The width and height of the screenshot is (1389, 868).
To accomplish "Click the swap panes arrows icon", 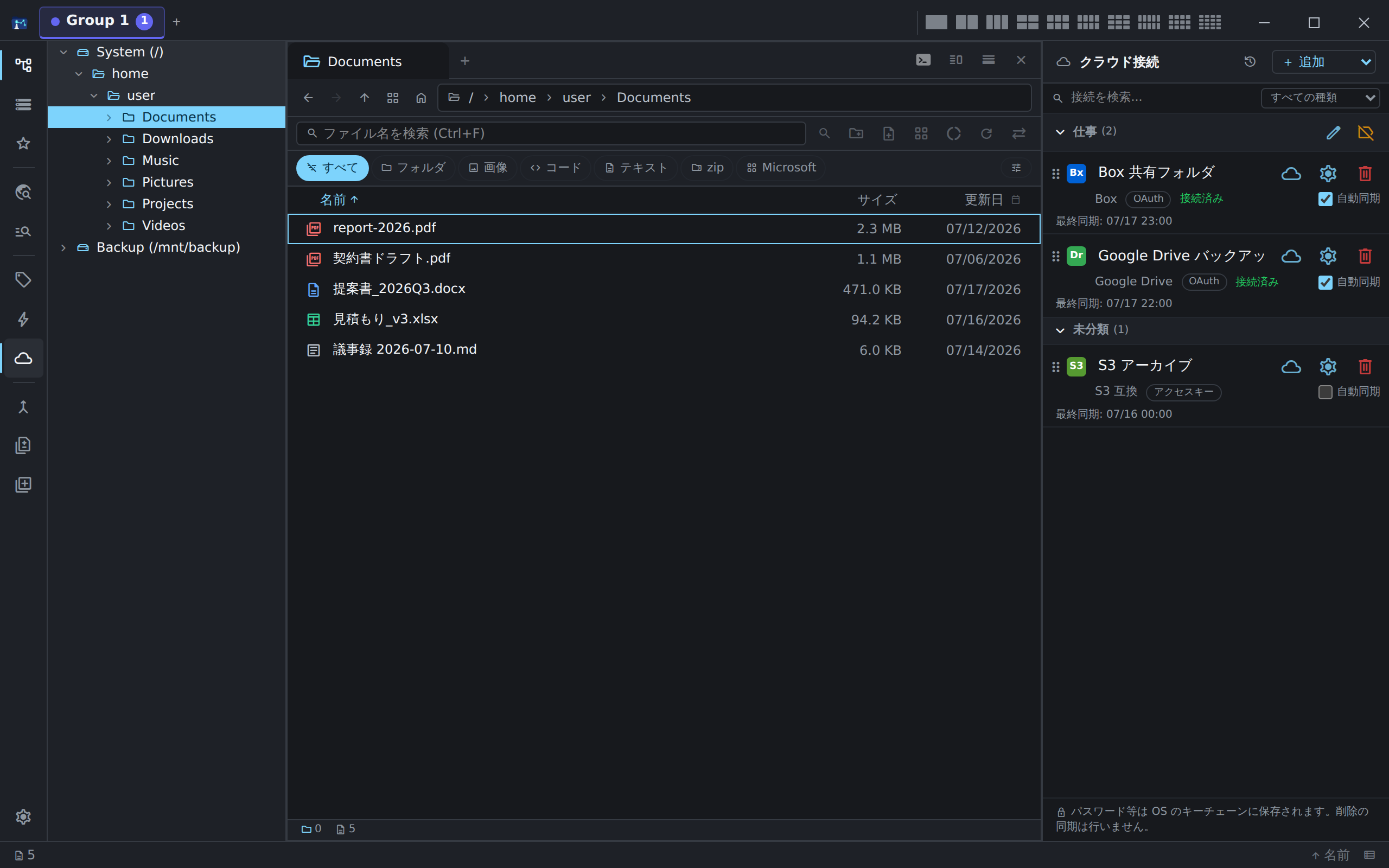I will tap(1019, 134).
